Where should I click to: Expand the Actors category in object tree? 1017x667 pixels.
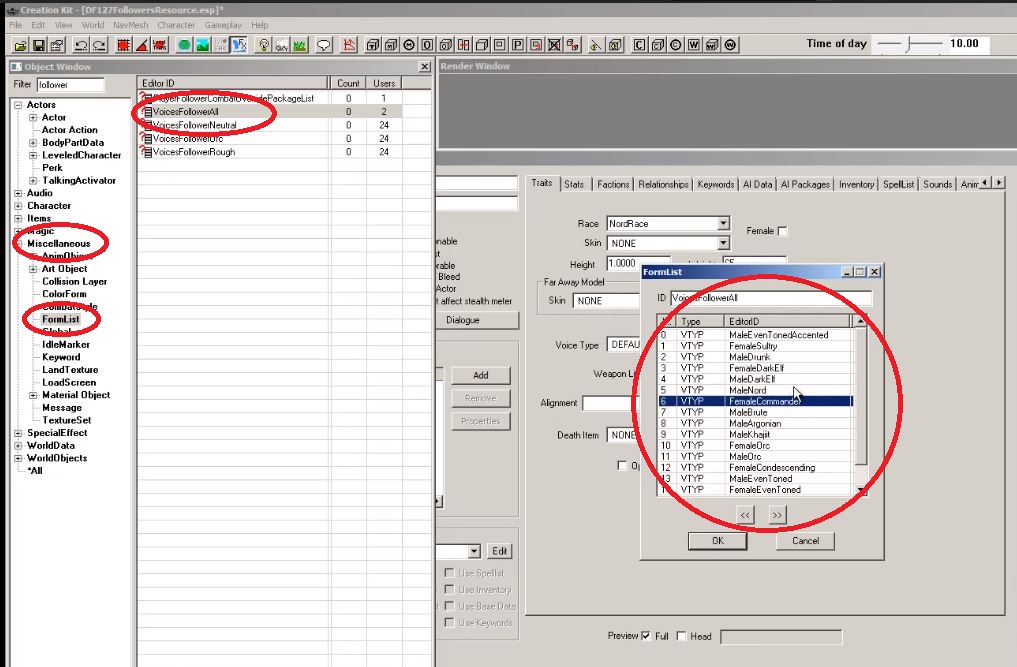point(19,105)
